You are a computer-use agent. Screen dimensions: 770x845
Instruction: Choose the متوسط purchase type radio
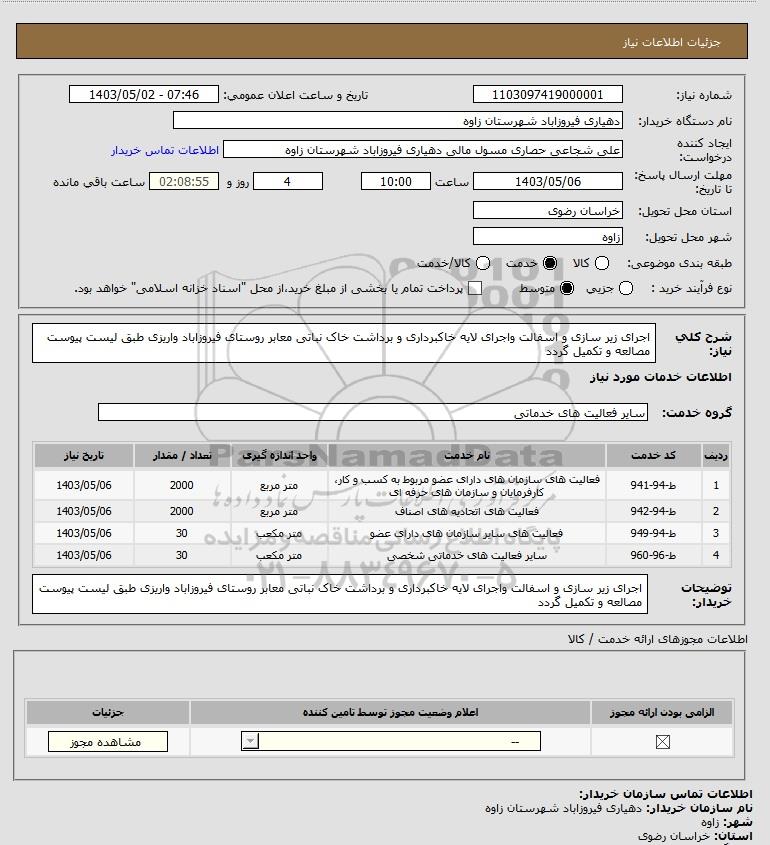pyautogui.click(x=567, y=288)
